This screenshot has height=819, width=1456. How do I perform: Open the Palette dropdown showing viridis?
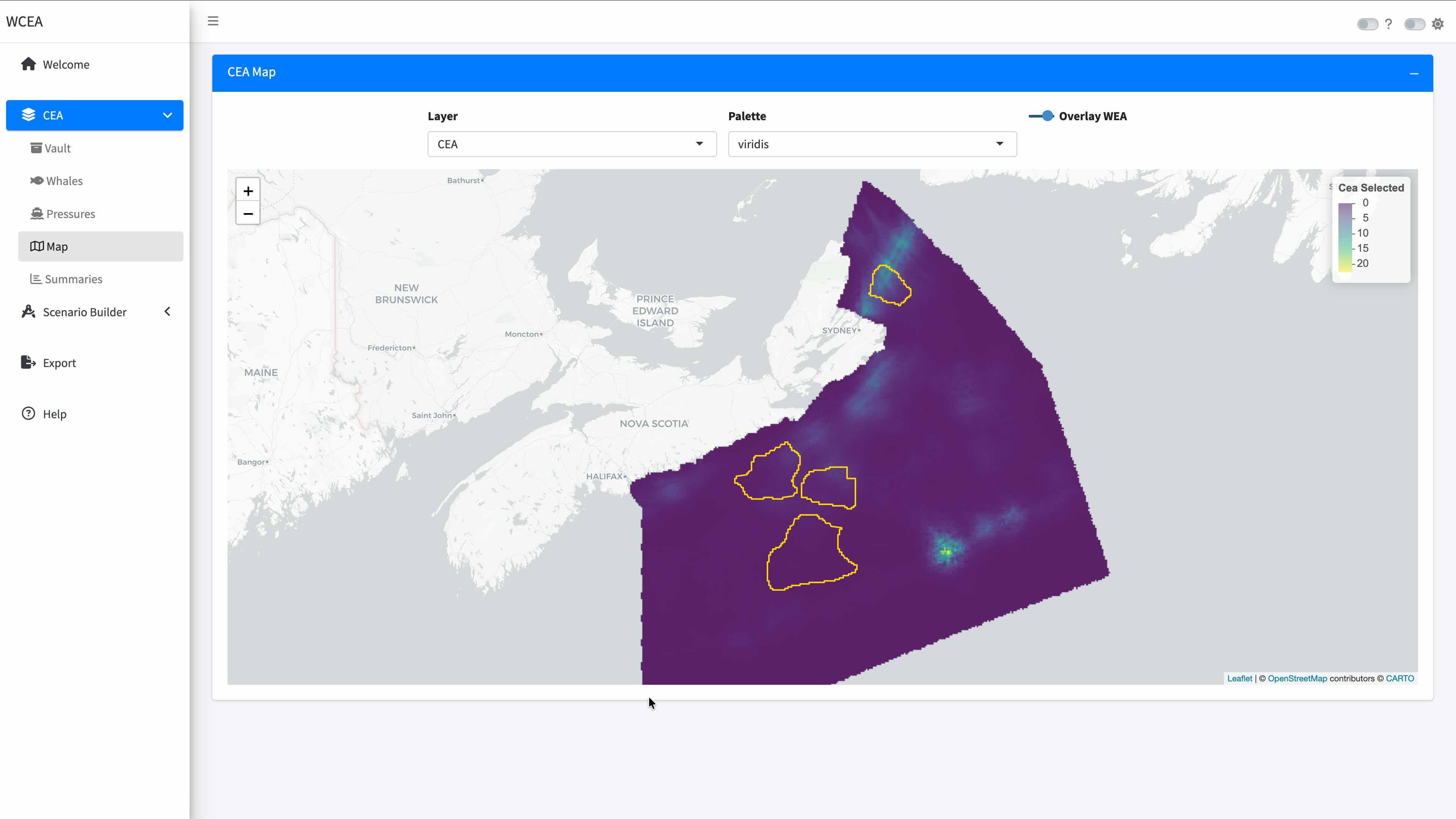872,144
